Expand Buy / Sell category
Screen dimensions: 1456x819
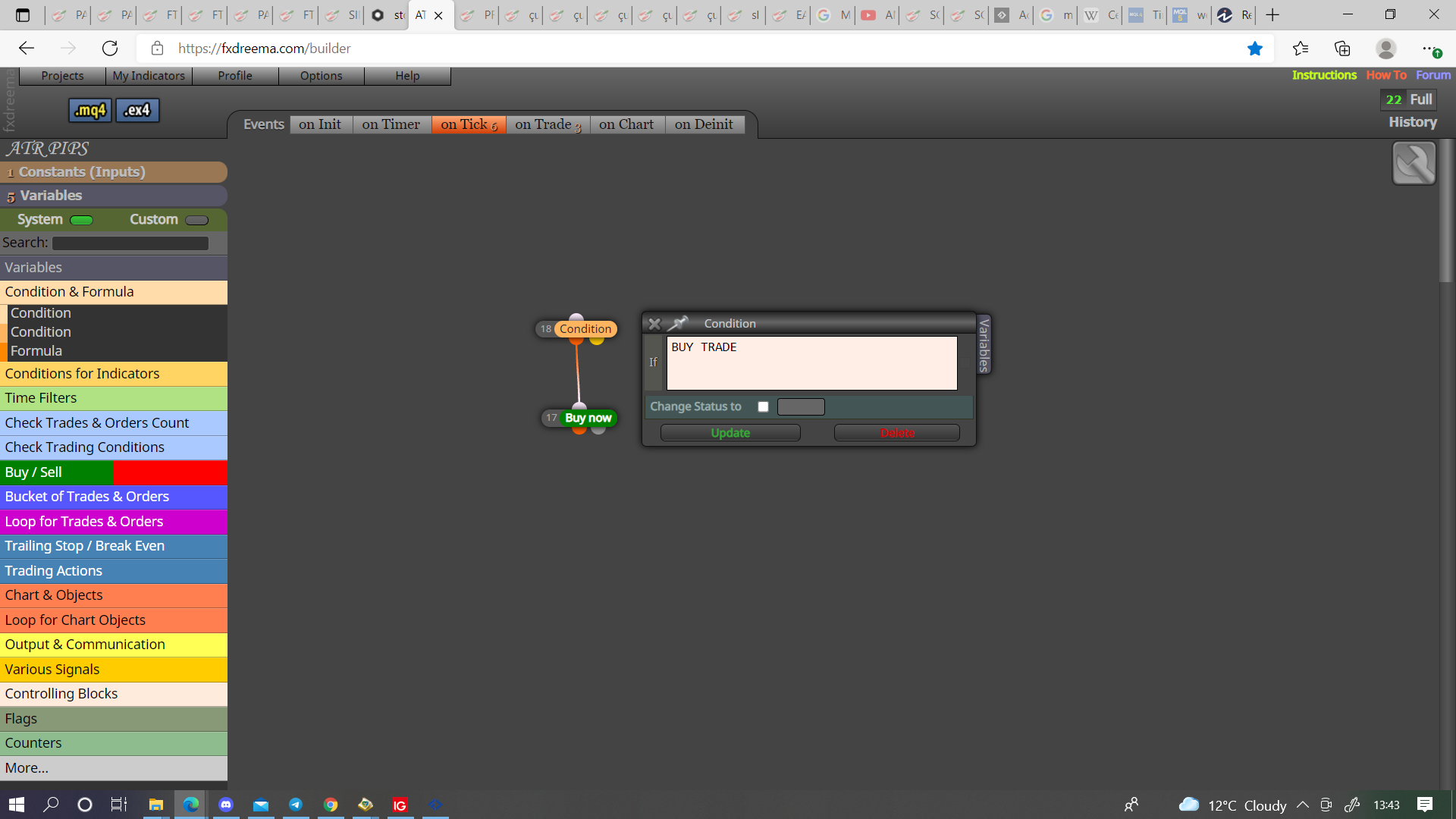[114, 472]
